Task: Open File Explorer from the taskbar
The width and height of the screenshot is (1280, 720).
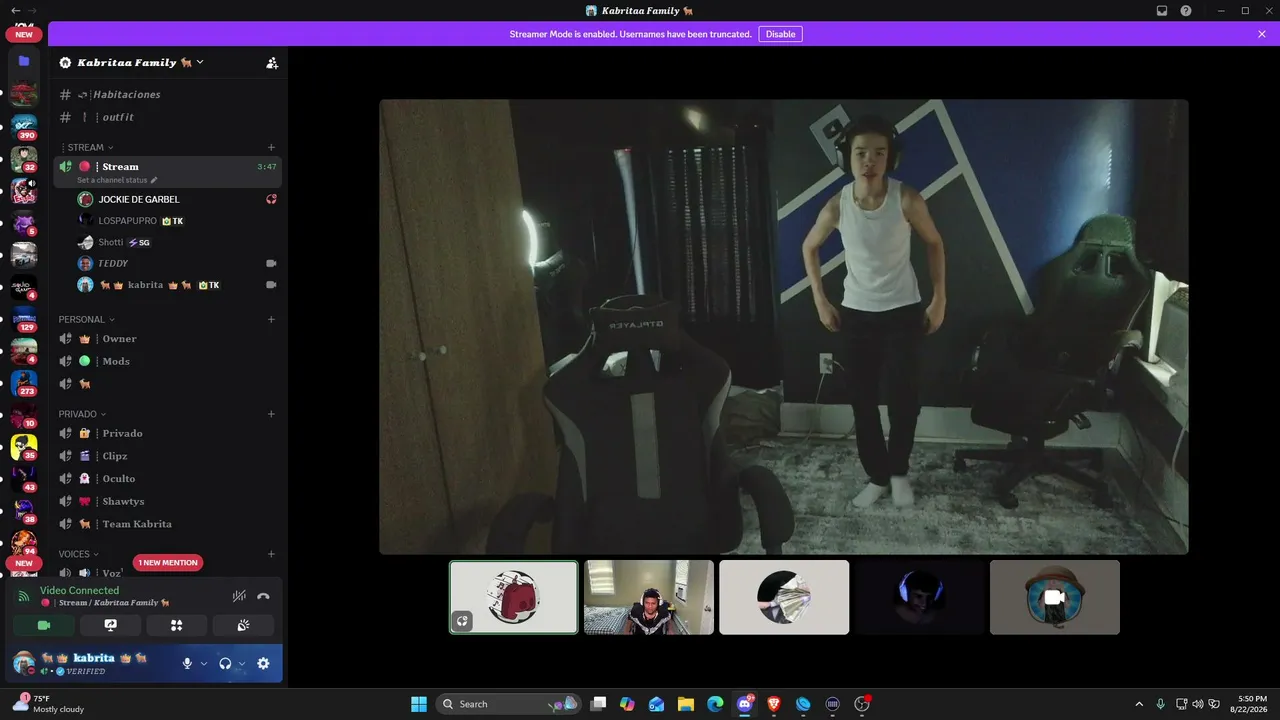Action: point(686,704)
